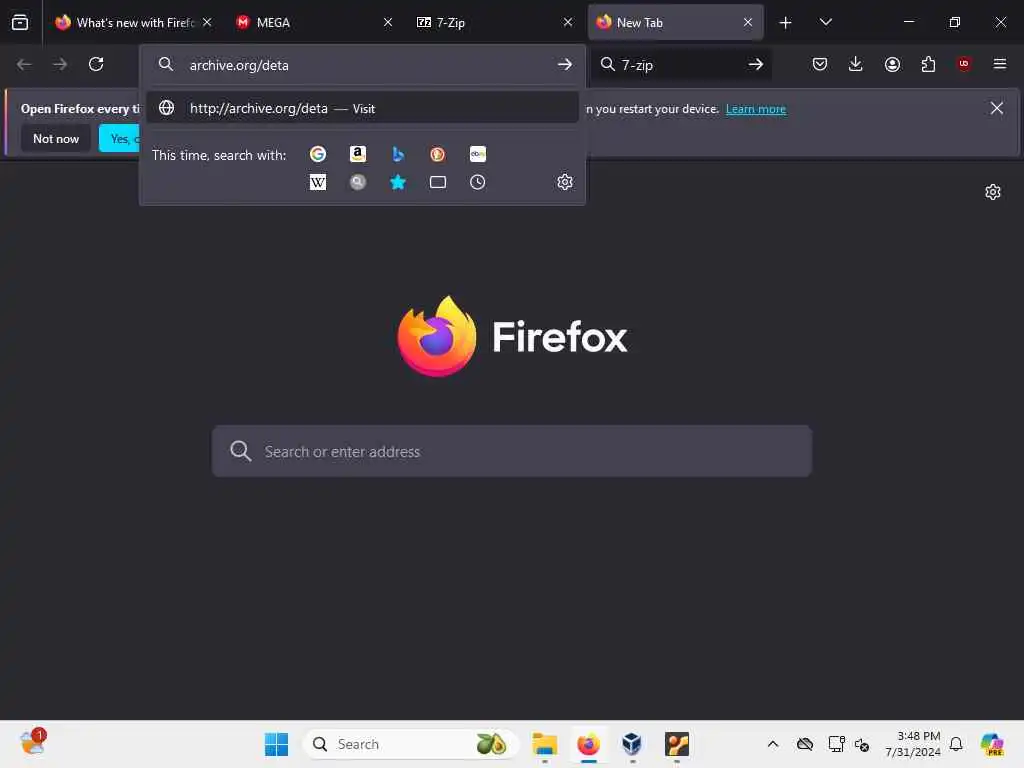Search in Bookmarks via star icon
This screenshot has width=1024, height=768.
[398, 182]
